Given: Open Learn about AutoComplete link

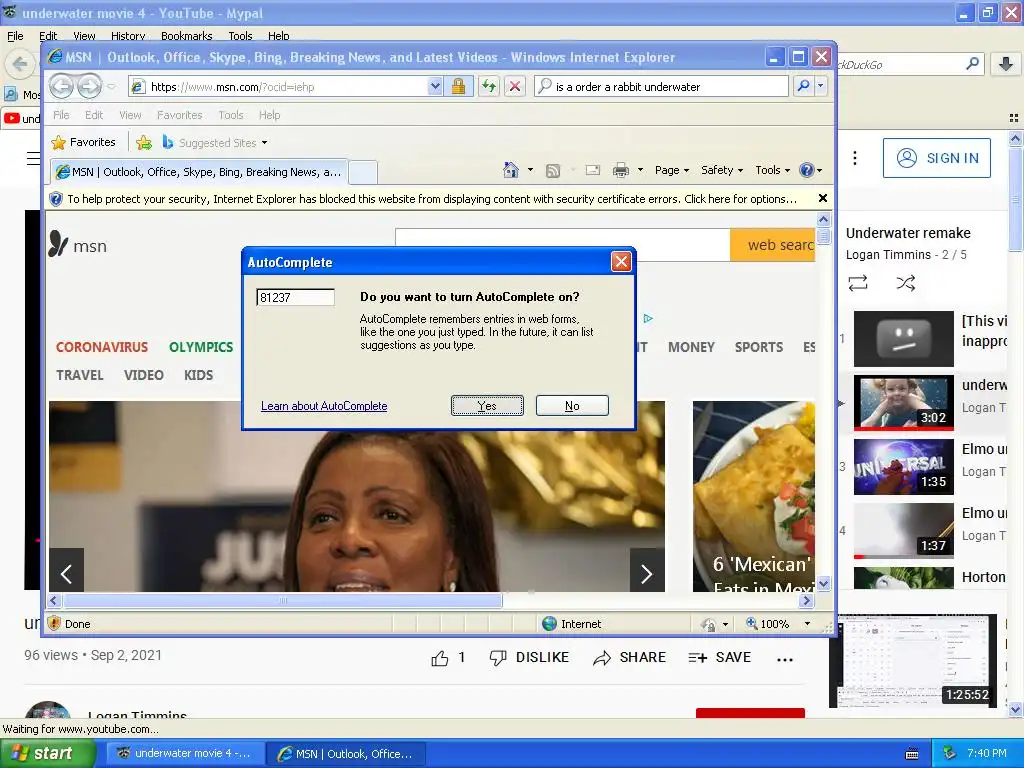Looking at the screenshot, I should (324, 406).
